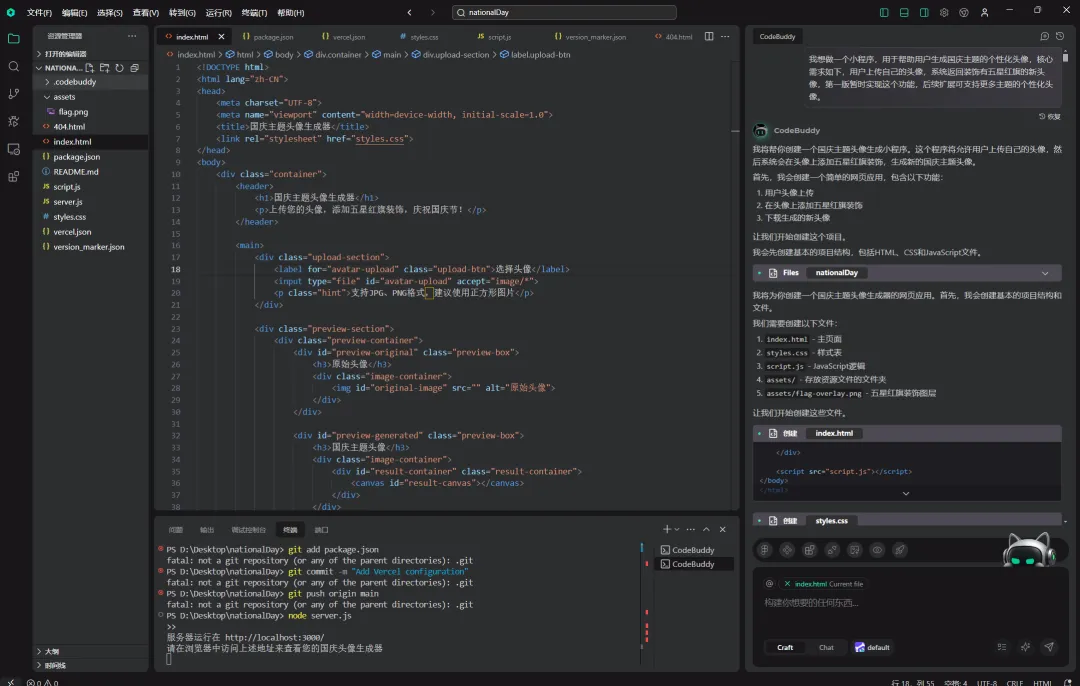
Task: Click Figma icon in CodeBuddy toolbar
Action: coord(765,550)
